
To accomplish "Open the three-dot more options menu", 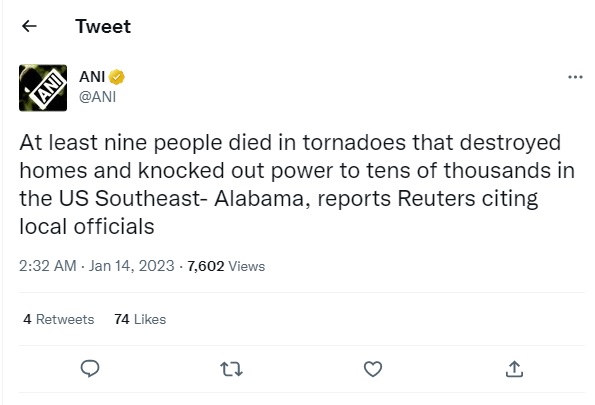I will tap(575, 77).
